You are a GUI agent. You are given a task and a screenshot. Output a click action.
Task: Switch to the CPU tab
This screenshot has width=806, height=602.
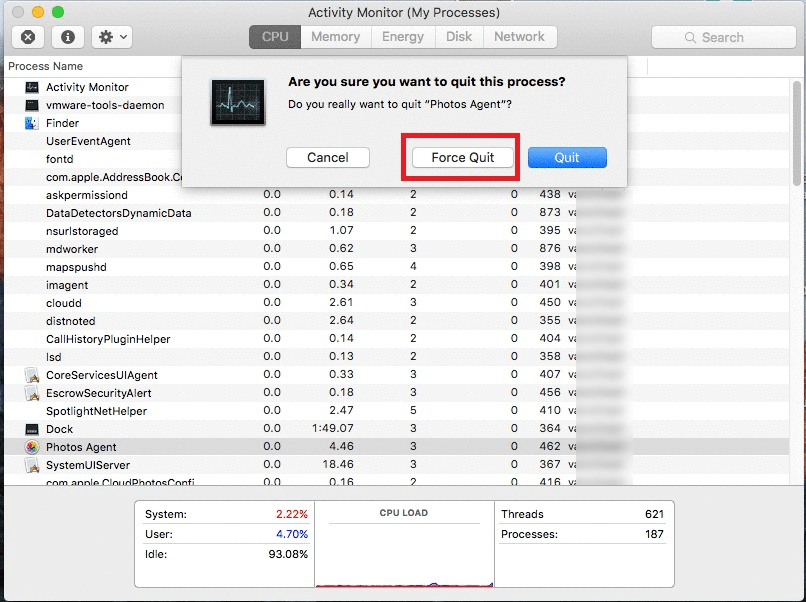pyautogui.click(x=275, y=37)
